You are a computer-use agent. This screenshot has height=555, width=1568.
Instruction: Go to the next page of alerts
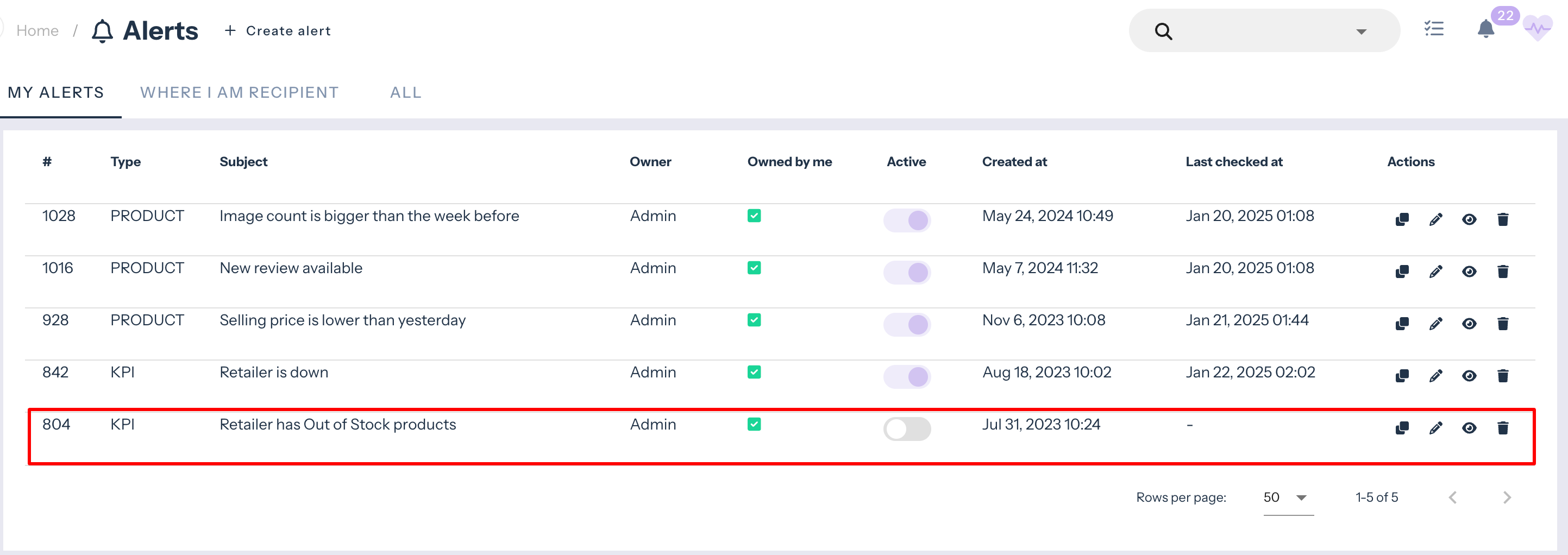(x=1507, y=498)
